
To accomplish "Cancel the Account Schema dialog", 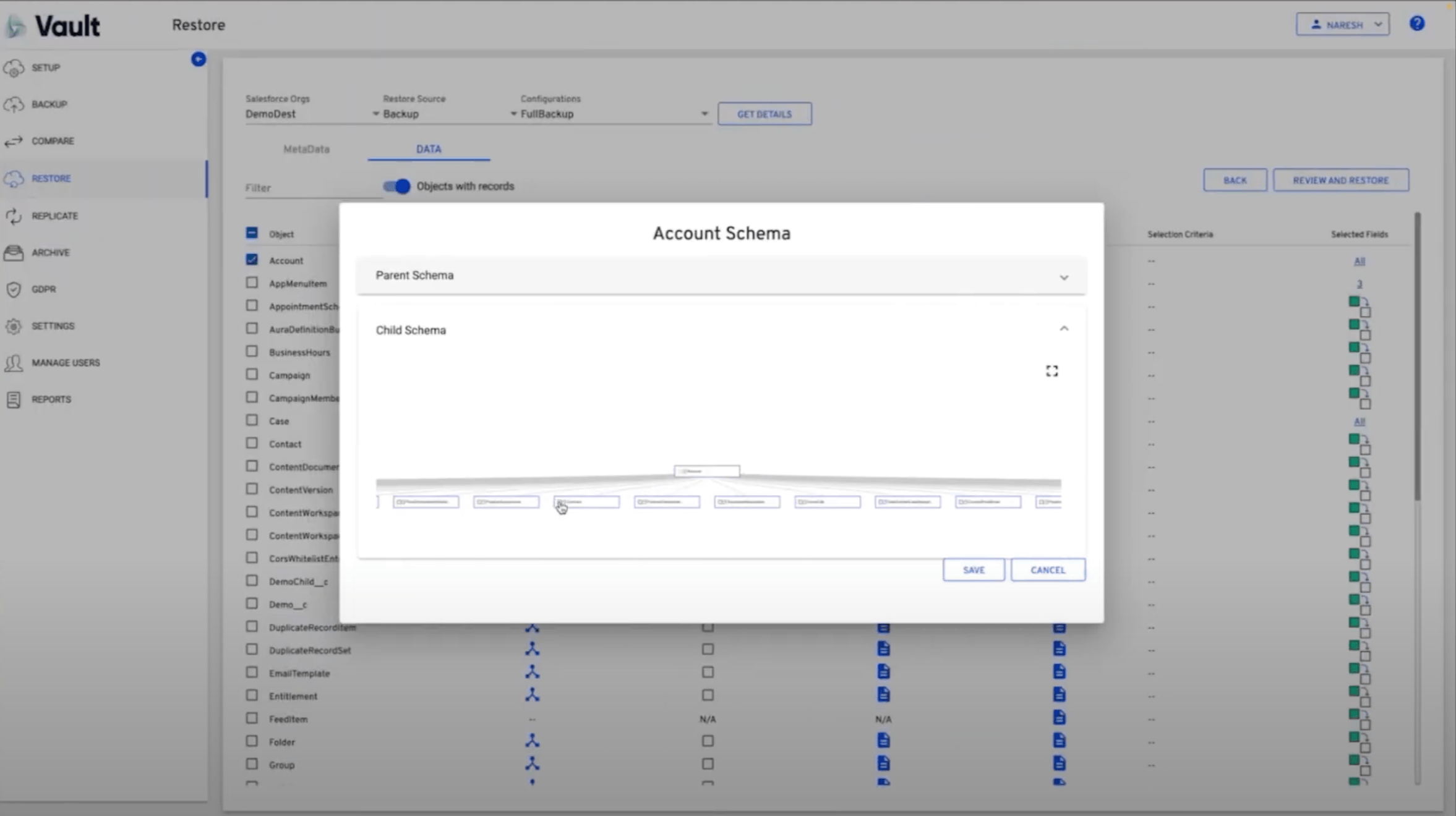I will point(1048,569).
